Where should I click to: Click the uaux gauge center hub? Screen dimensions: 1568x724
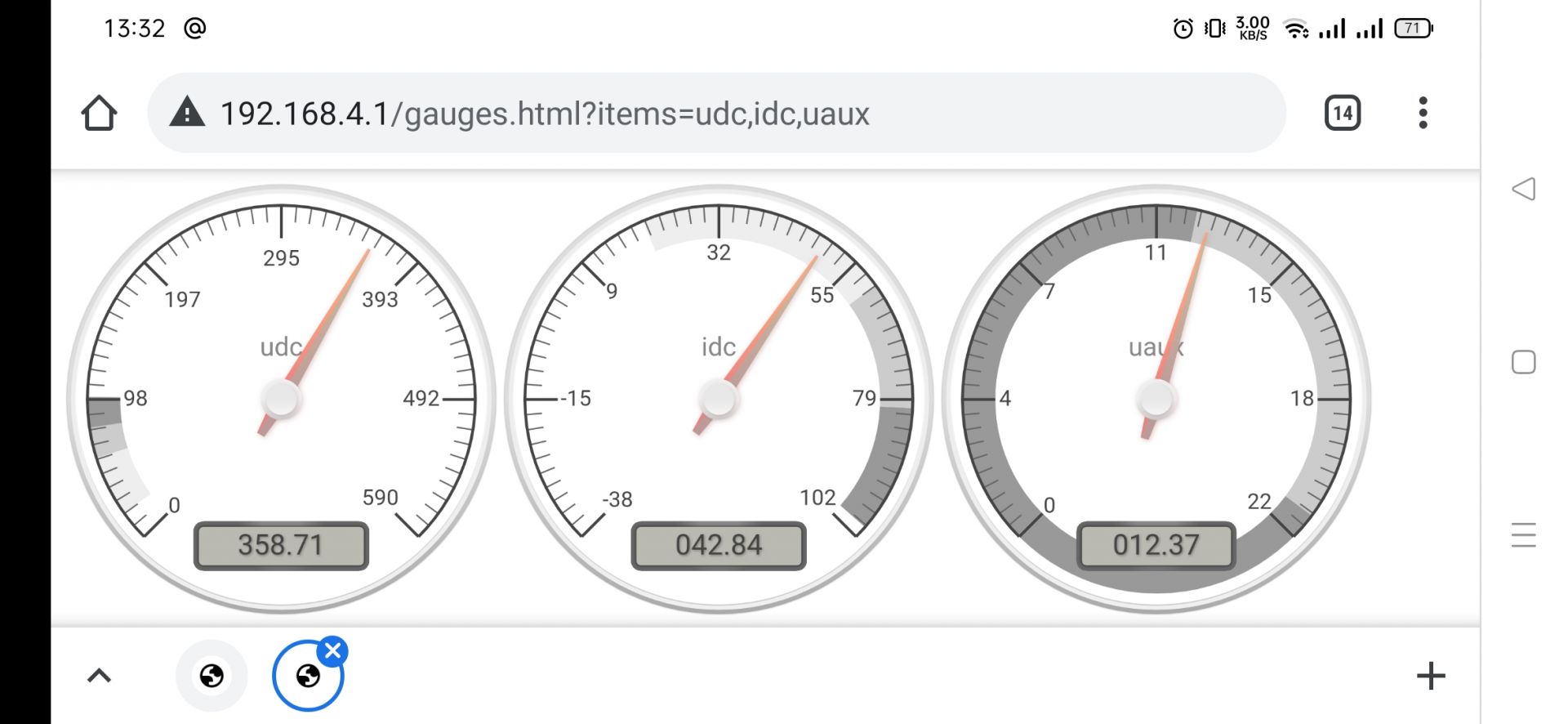pyautogui.click(x=1156, y=400)
